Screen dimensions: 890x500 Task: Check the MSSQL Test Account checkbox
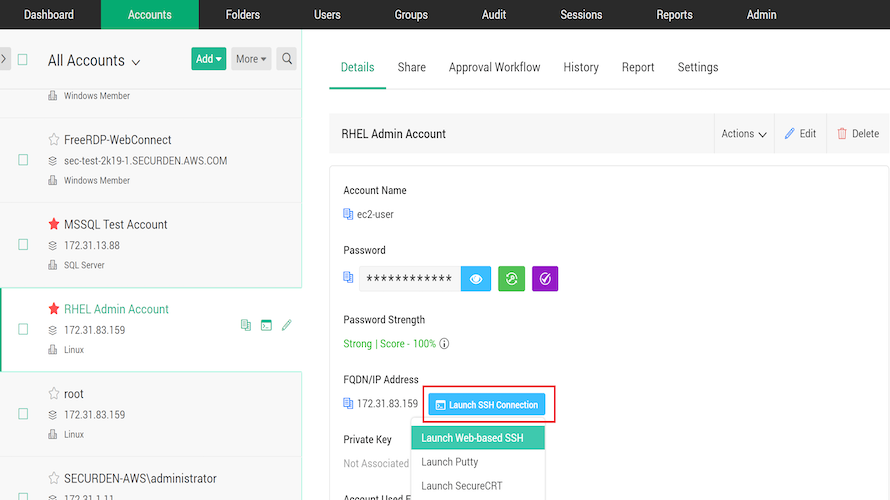[x=23, y=244]
